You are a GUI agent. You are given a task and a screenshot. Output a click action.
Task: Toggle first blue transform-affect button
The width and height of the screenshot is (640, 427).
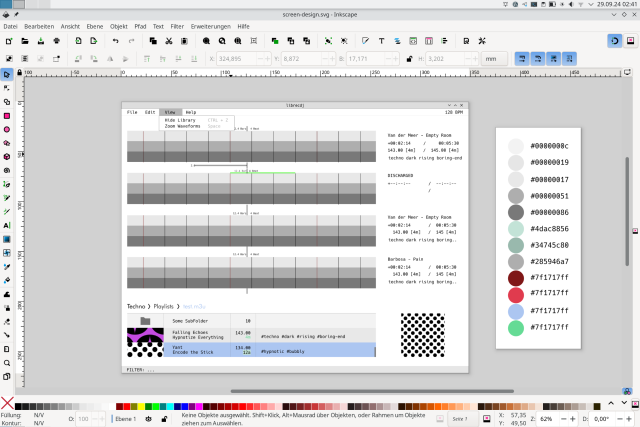(523, 59)
